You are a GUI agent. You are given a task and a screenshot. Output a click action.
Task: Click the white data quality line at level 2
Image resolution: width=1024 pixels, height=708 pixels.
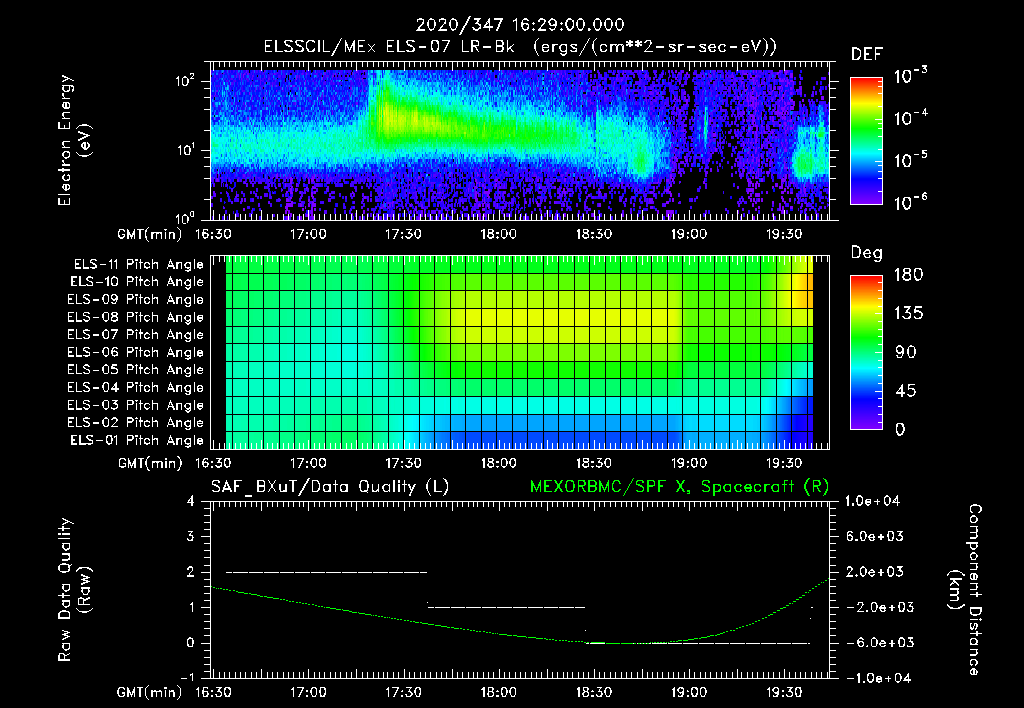point(327,572)
